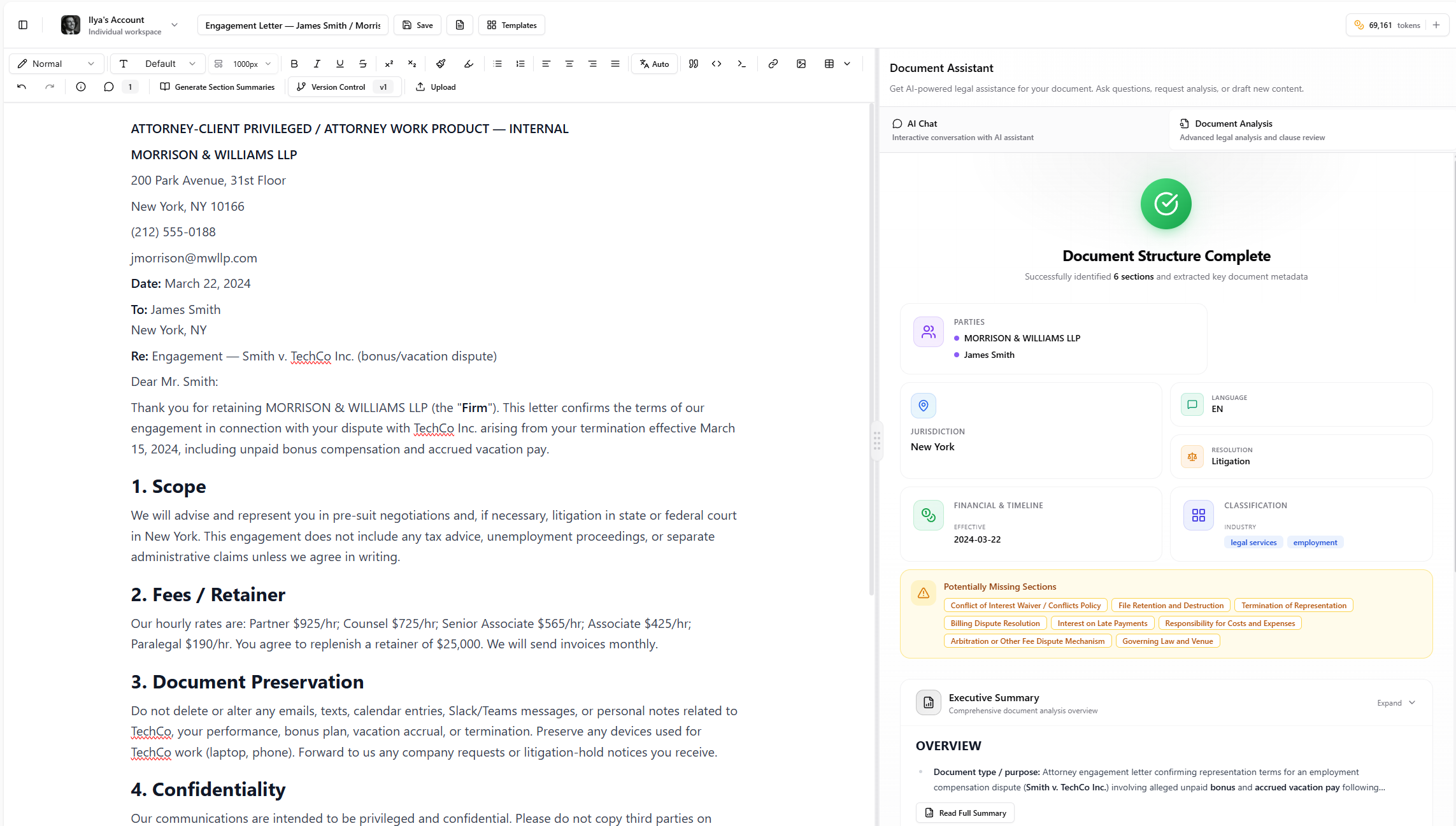Open the Upload dialog
Image resolution: width=1456 pixels, height=826 pixels.
pos(436,87)
